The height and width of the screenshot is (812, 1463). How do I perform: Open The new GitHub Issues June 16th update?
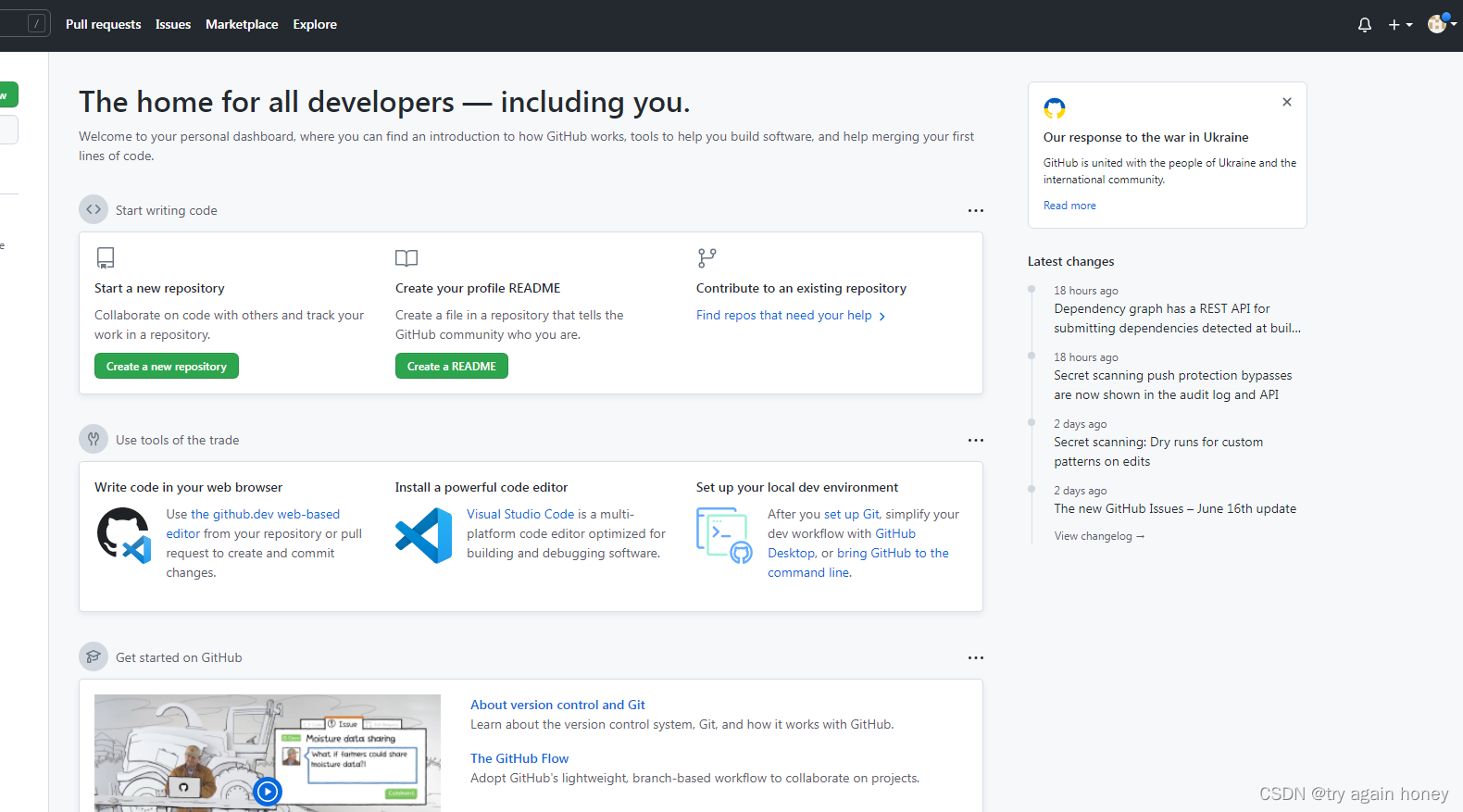pyautogui.click(x=1175, y=508)
